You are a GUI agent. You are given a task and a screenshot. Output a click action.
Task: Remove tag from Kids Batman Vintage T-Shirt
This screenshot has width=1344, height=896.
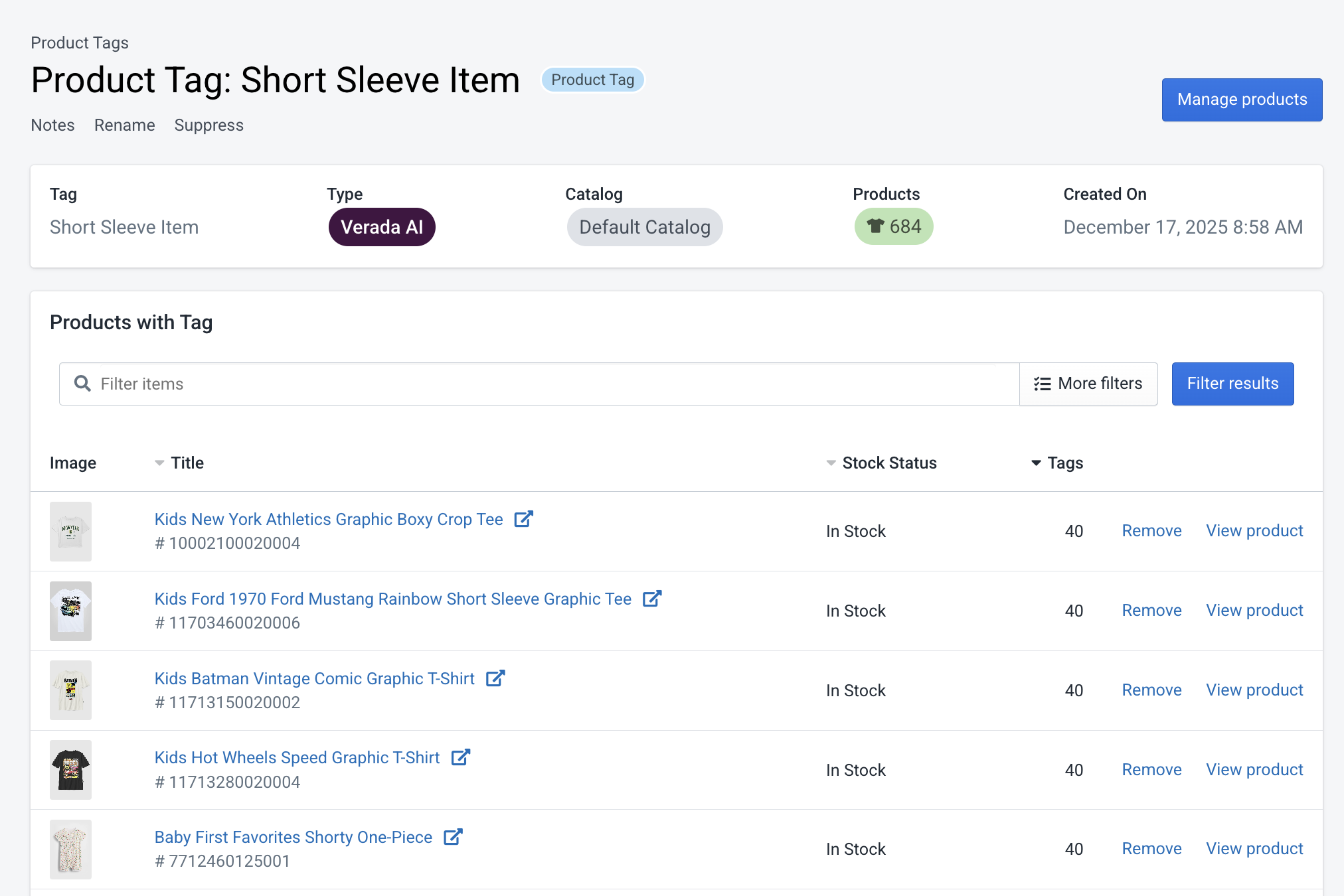1151,690
